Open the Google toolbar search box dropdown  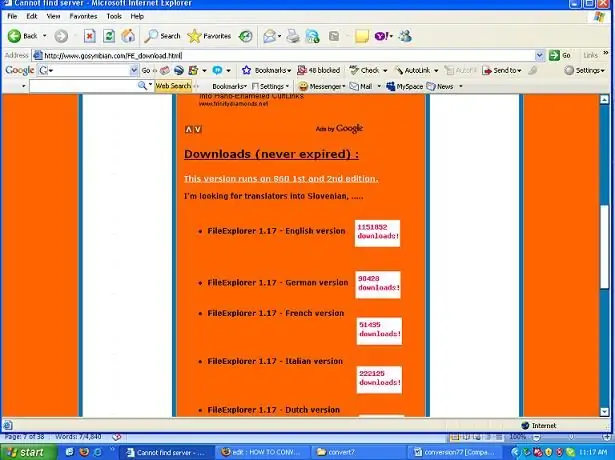[x=134, y=70]
